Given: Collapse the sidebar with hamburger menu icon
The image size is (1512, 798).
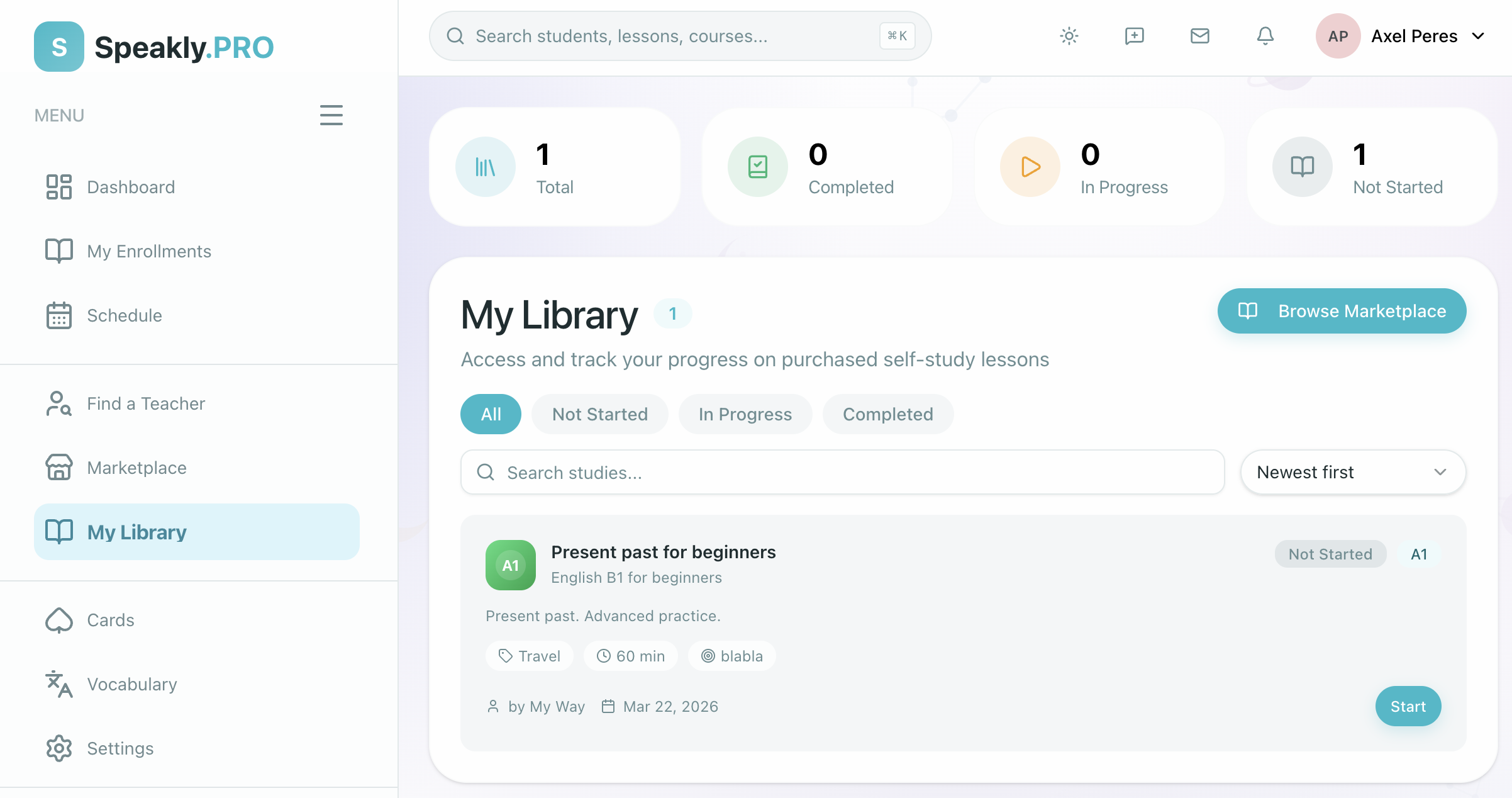Looking at the screenshot, I should pyautogui.click(x=331, y=115).
